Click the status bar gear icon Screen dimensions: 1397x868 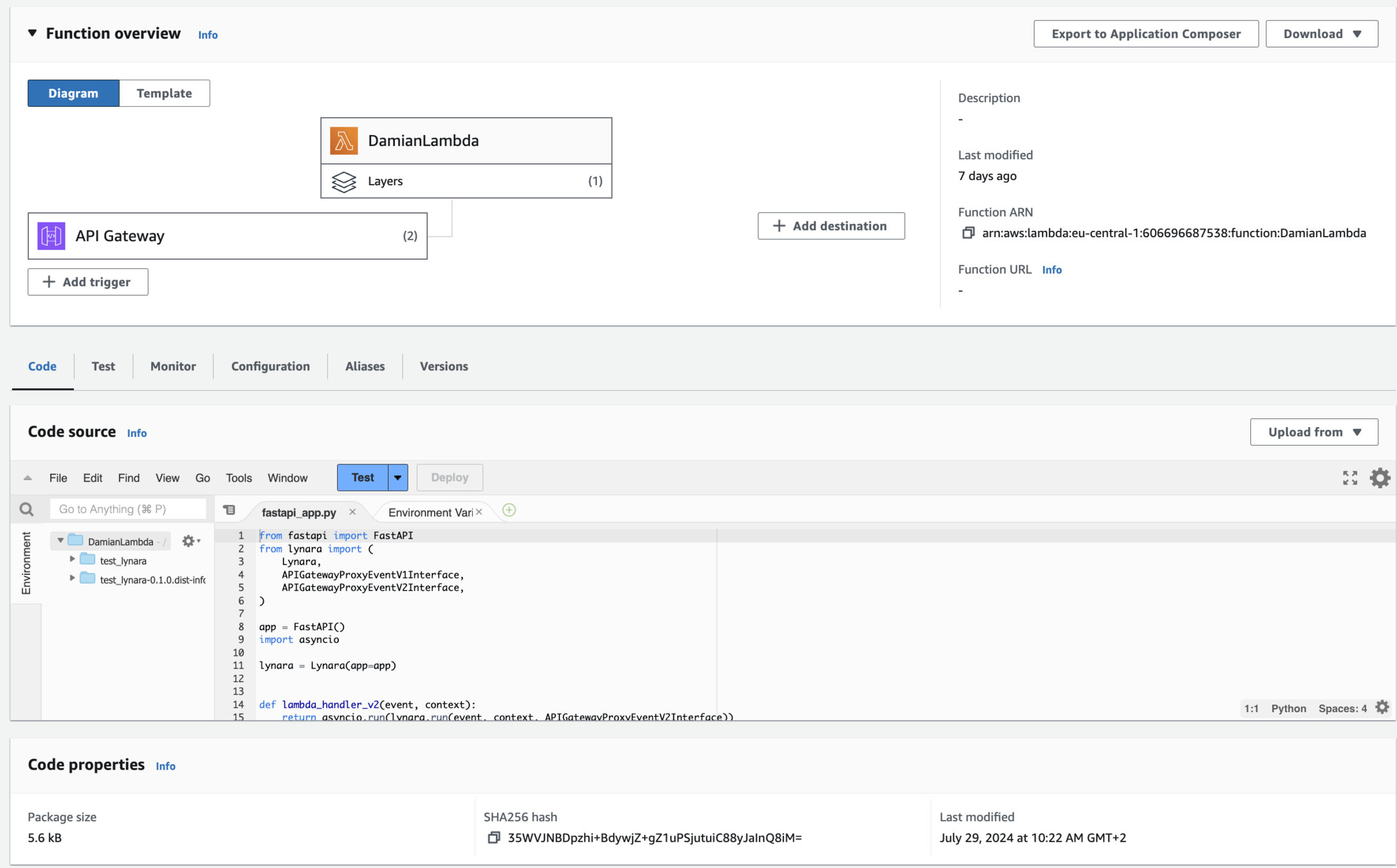[1382, 707]
